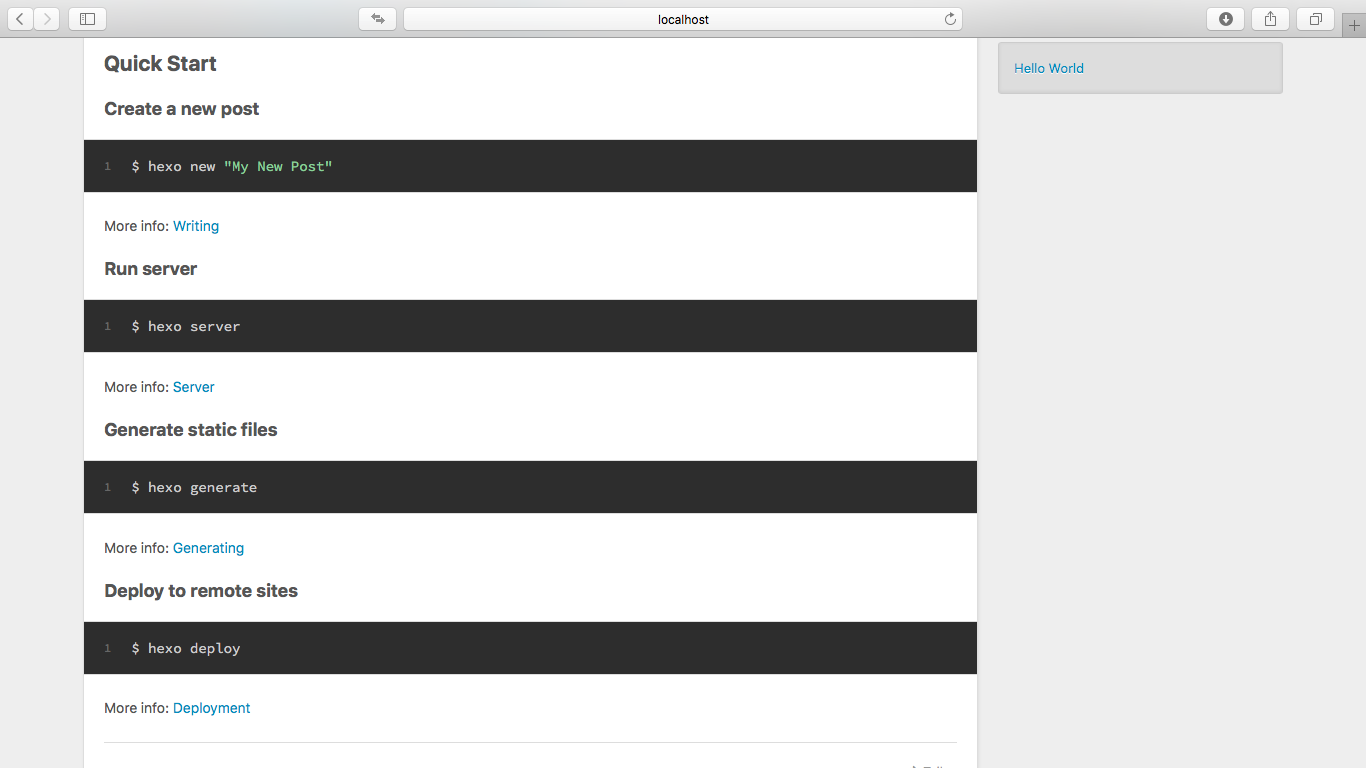
Task: Go back using Safari's back arrow
Action: [x=20, y=19]
